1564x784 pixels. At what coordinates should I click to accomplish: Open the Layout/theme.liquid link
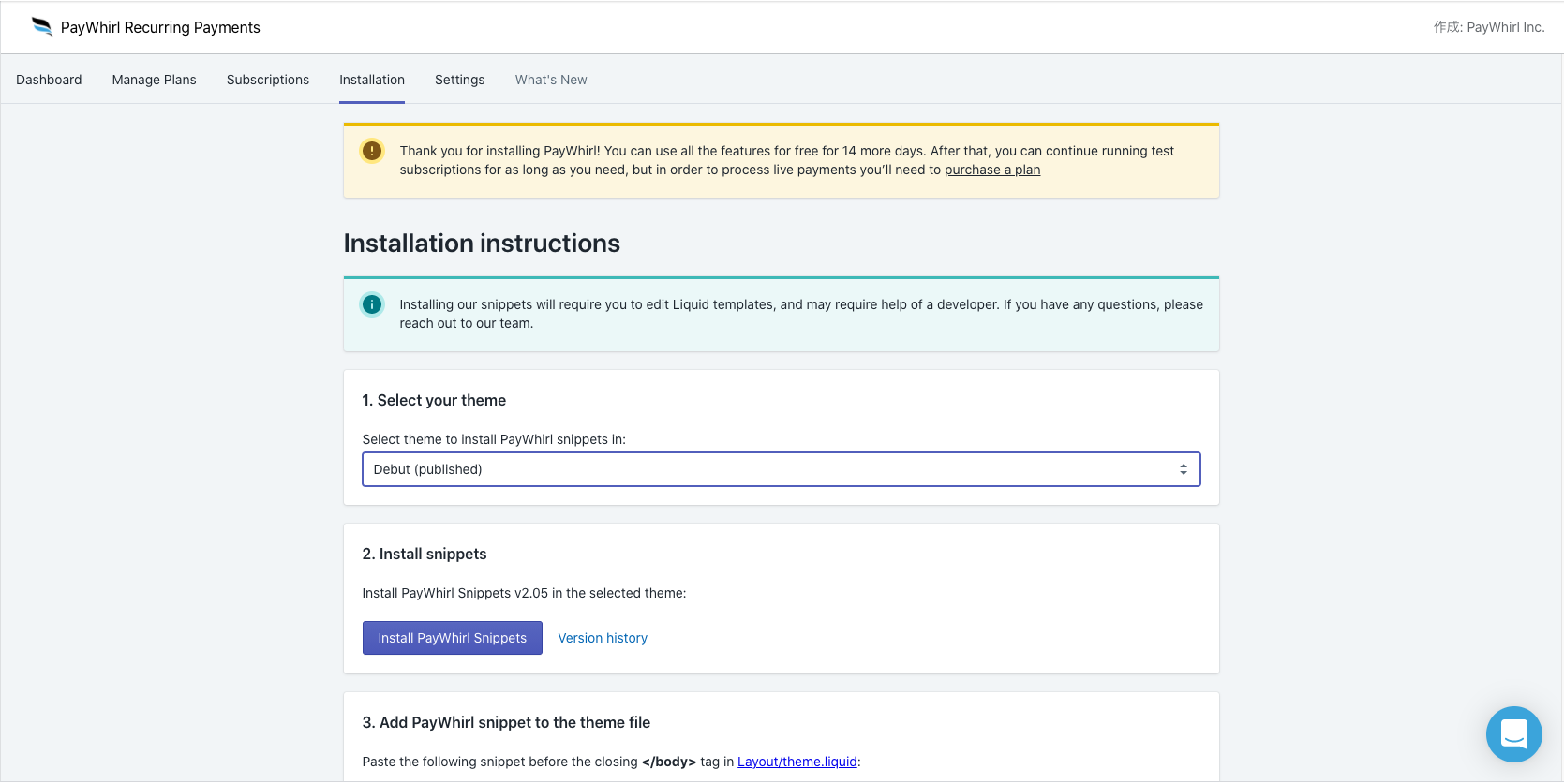point(797,762)
